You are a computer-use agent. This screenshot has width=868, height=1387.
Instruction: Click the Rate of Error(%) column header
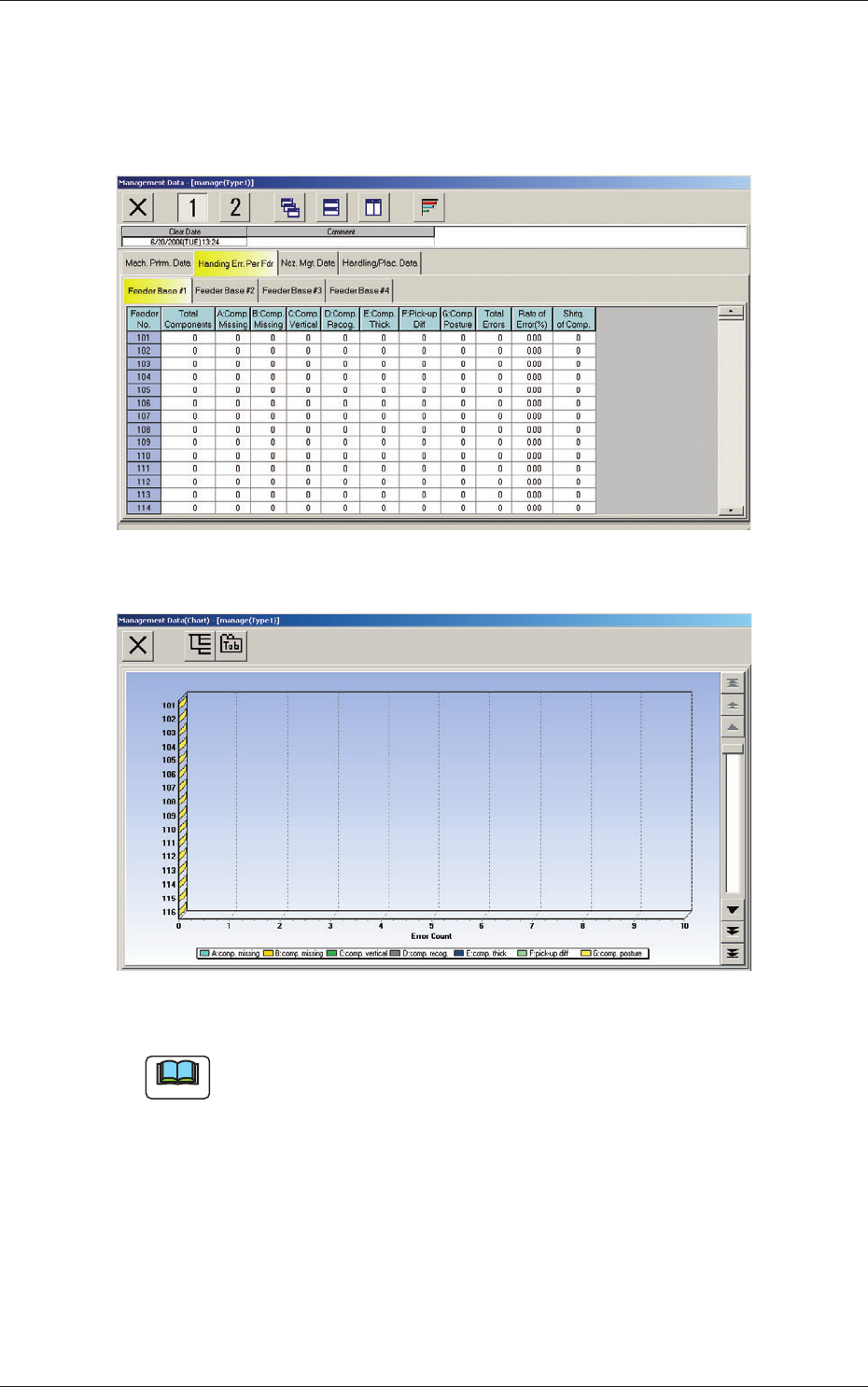click(532, 319)
